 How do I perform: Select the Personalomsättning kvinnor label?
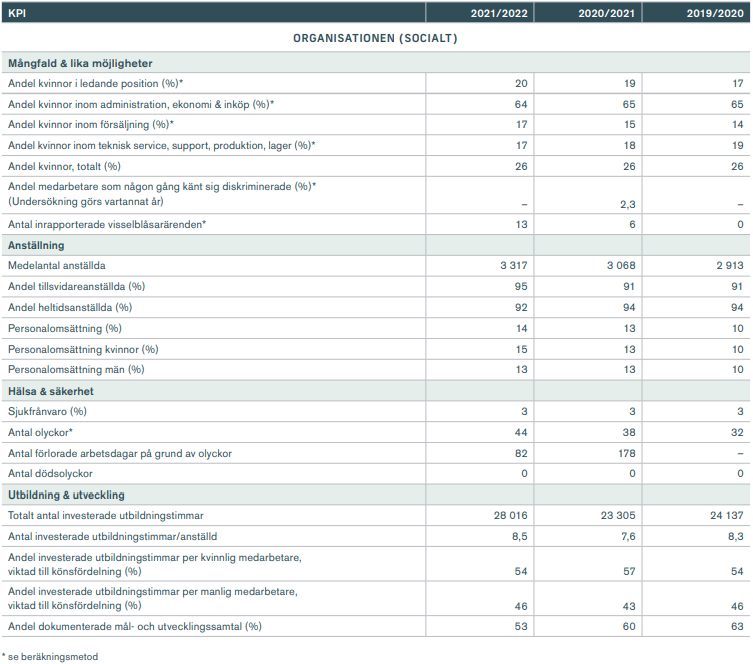coord(83,350)
